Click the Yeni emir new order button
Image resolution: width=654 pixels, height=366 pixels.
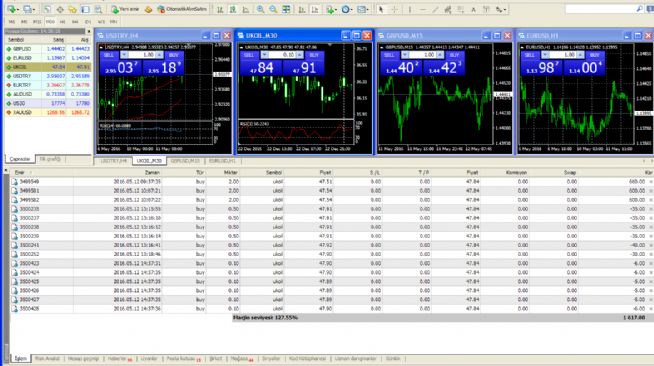click(x=125, y=9)
